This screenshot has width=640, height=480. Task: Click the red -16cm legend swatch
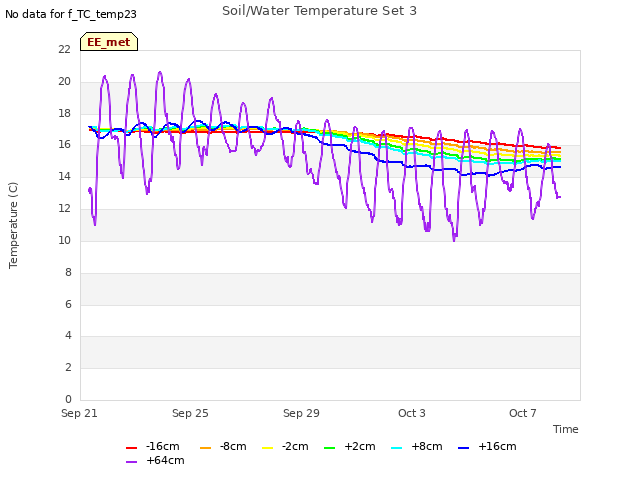coord(131,448)
